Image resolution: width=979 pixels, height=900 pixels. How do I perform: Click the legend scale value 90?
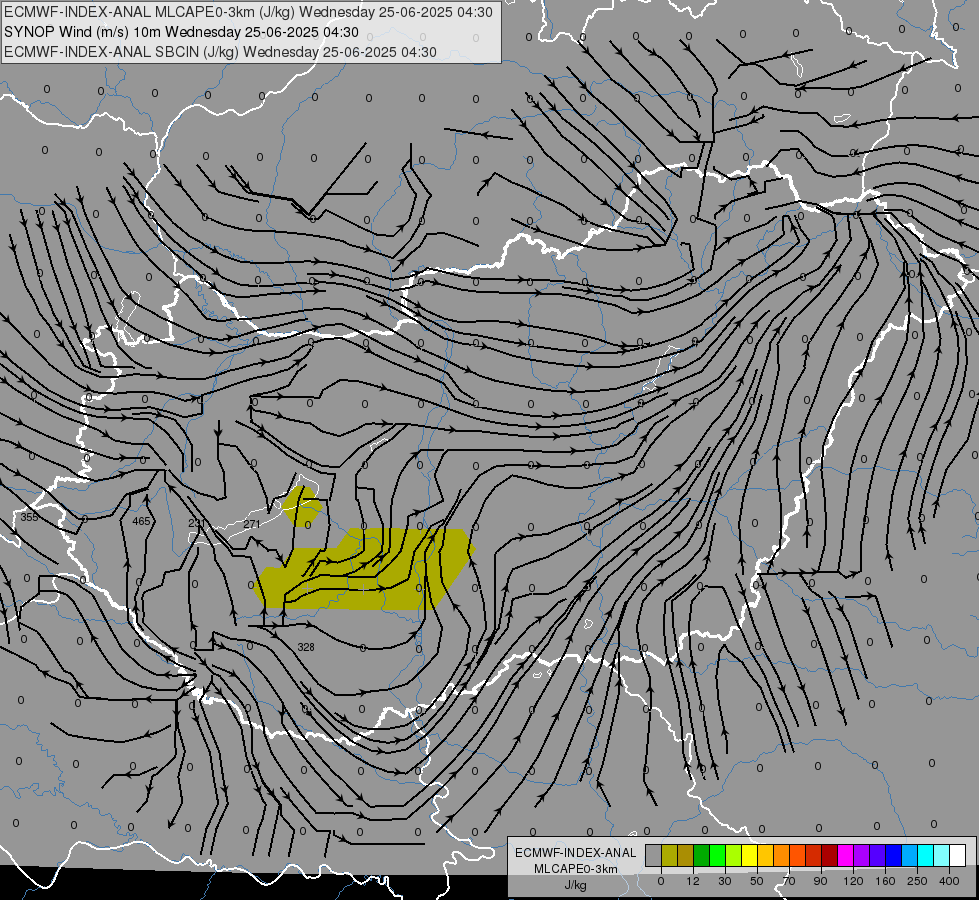pos(820,881)
